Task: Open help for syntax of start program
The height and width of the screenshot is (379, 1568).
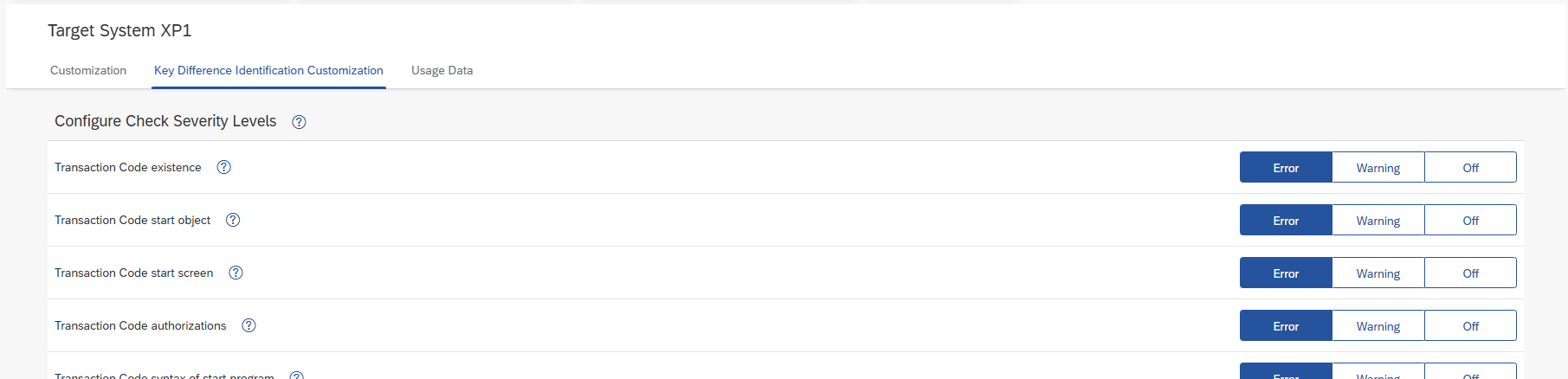Action: pos(296,376)
